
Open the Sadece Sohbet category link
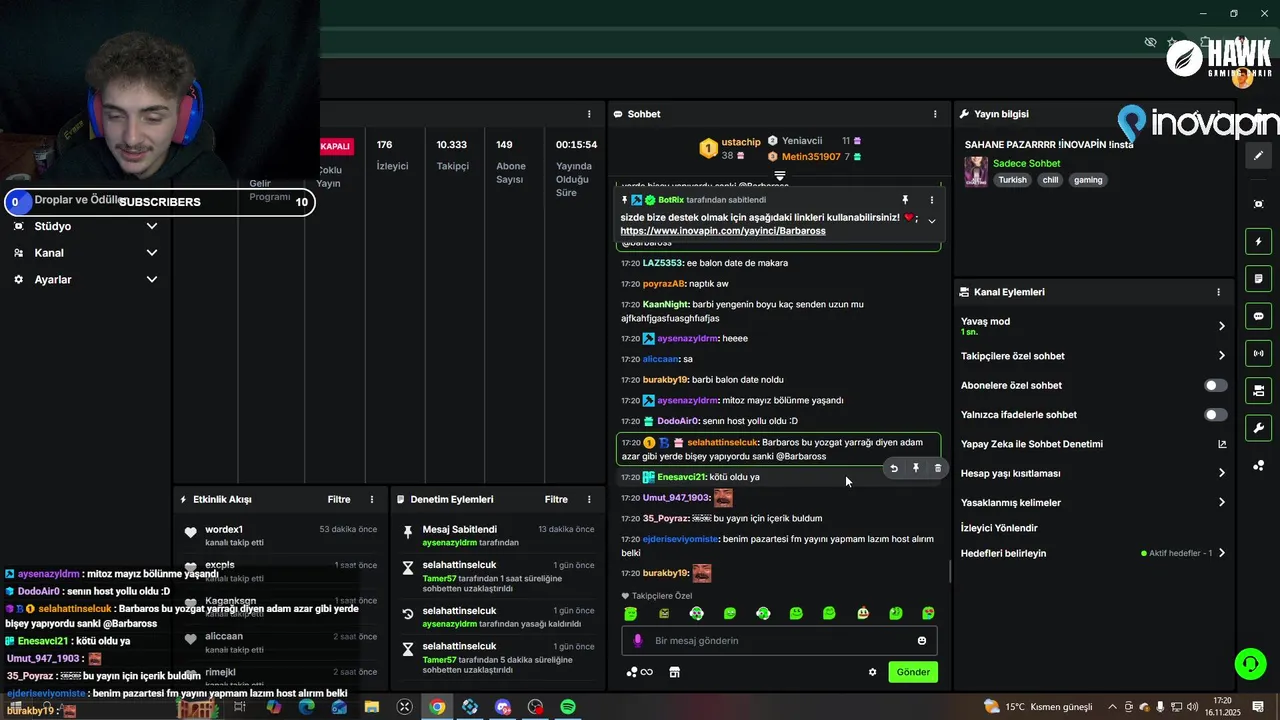(x=1027, y=163)
